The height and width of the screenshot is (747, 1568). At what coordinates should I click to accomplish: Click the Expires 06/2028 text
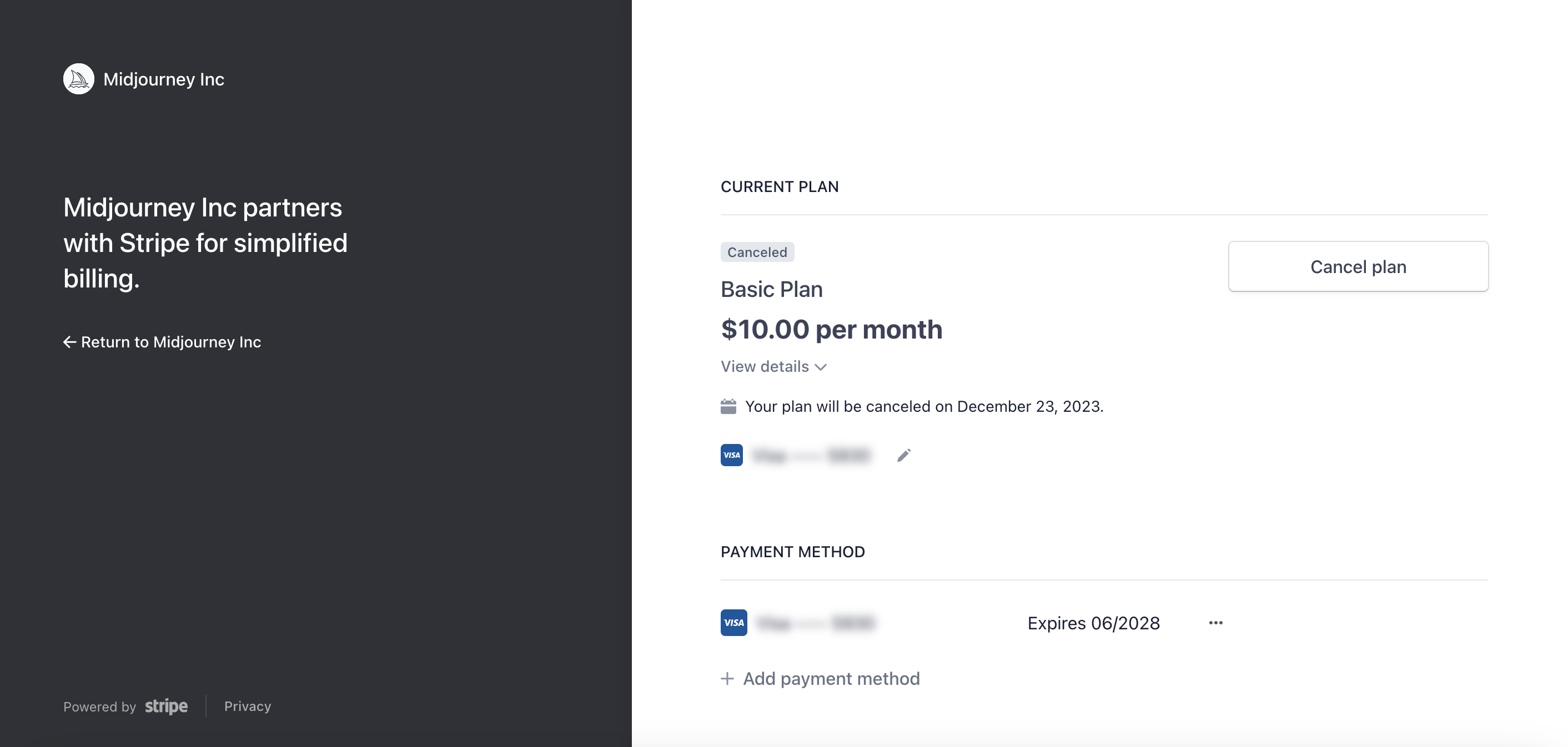(x=1093, y=623)
